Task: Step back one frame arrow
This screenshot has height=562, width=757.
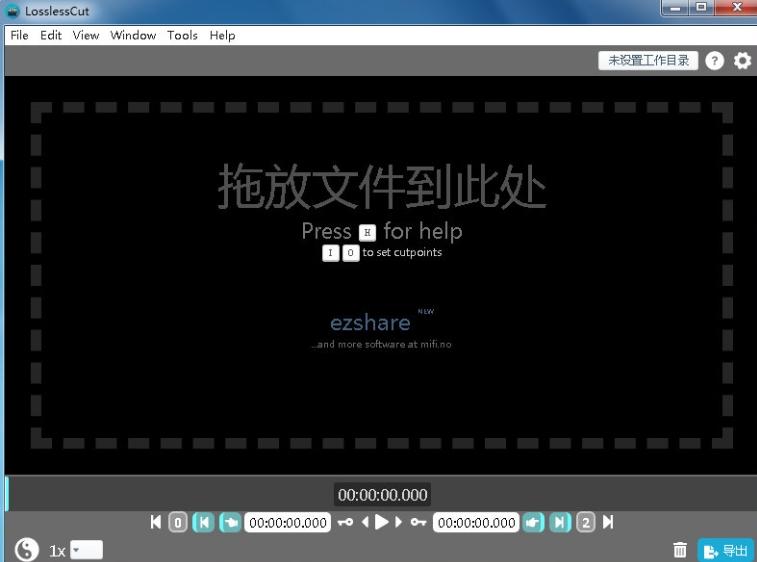Action: pos(365,522)
